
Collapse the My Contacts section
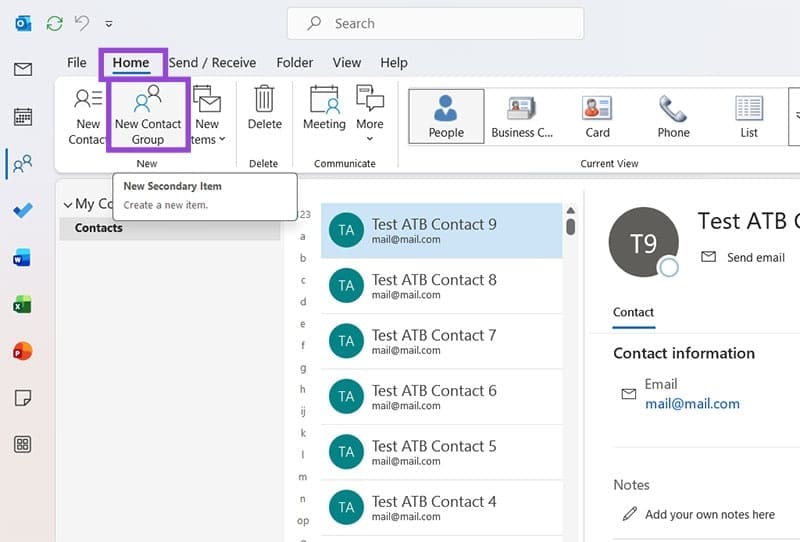click(x=67, y=204)
